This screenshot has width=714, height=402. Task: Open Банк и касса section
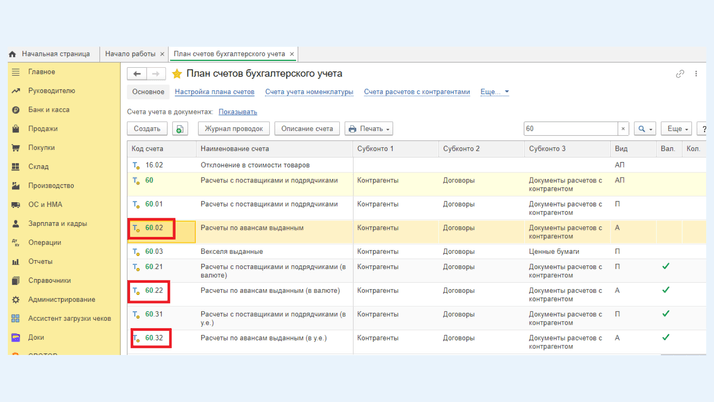[49, 110]
